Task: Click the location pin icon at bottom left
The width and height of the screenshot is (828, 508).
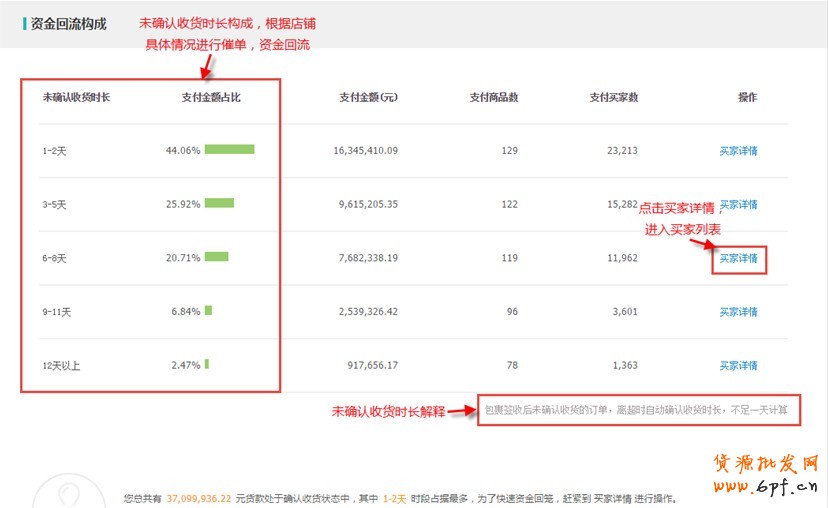Action: click(68, 495)
